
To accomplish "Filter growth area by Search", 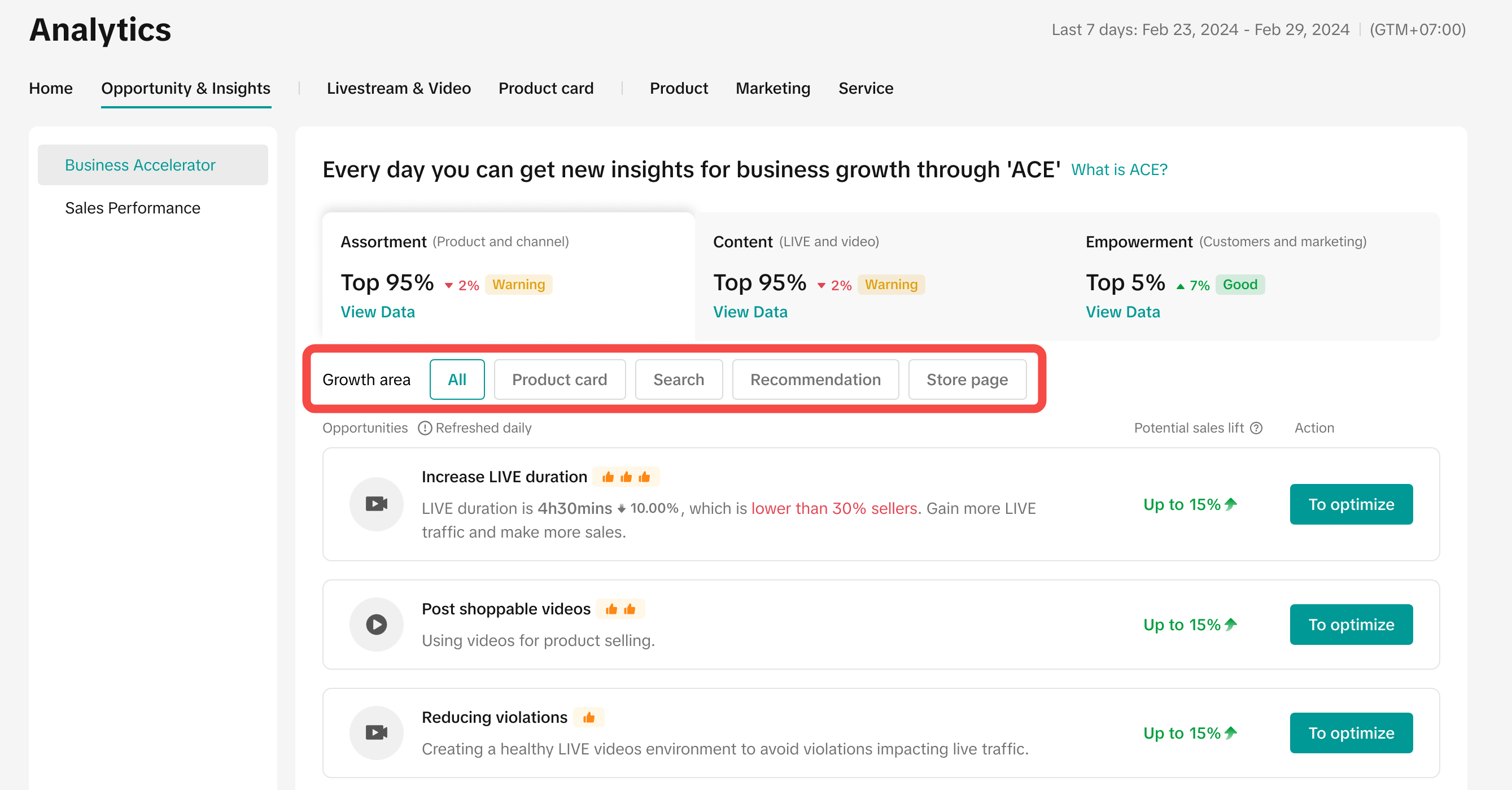I will click(x=679, y=379).
